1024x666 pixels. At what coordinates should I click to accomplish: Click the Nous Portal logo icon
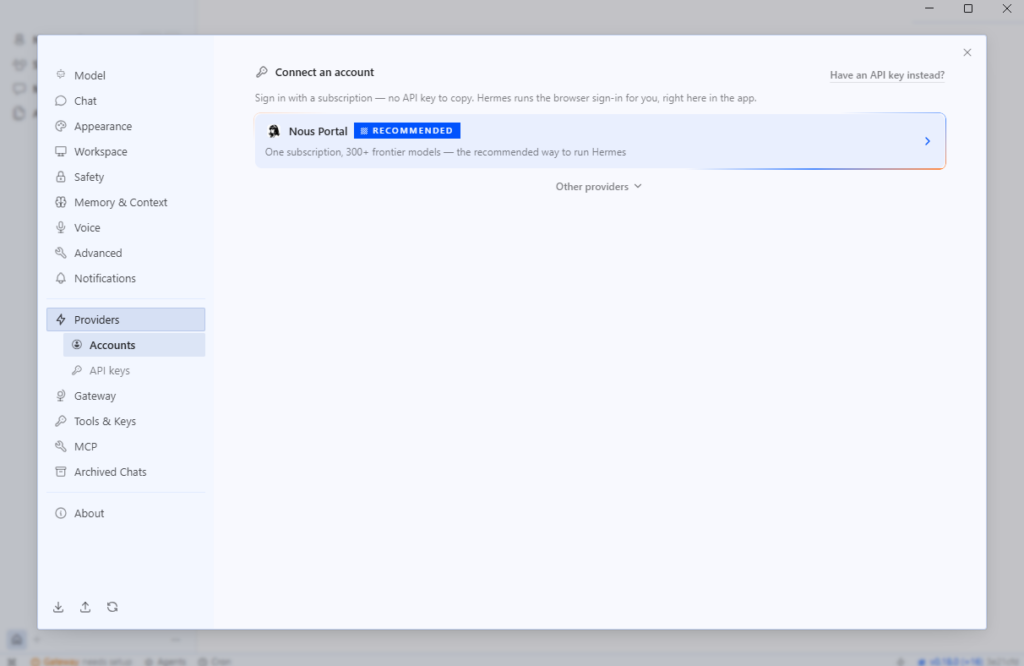pos(274,131)
